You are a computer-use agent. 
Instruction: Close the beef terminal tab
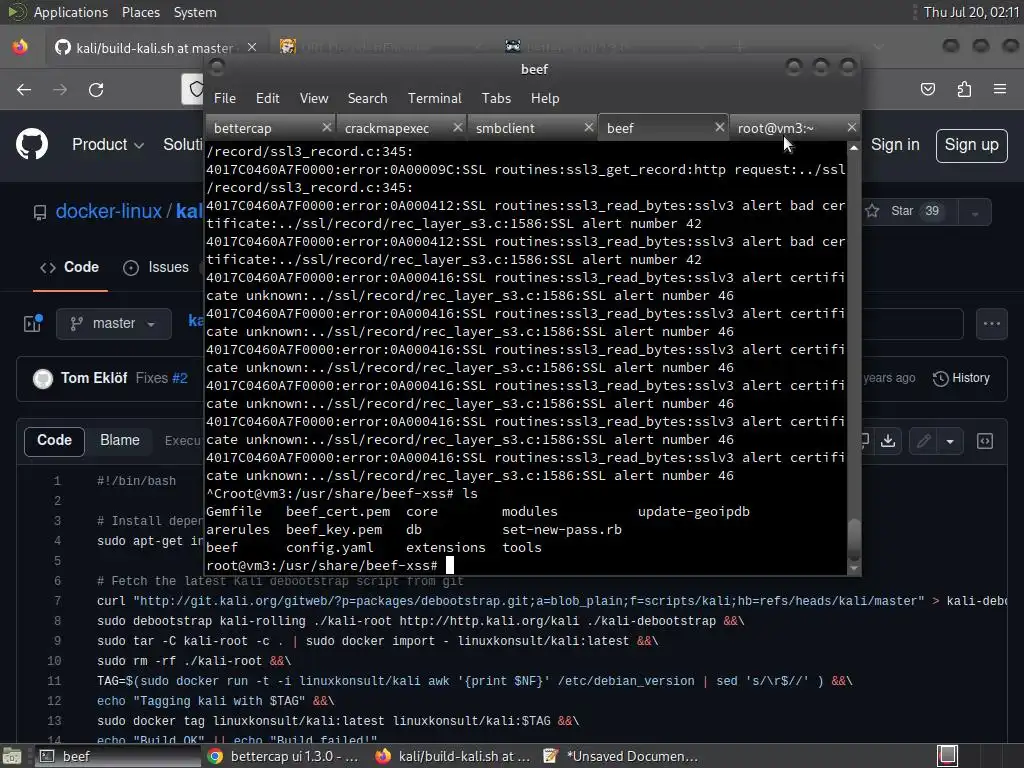coord(720,127)
